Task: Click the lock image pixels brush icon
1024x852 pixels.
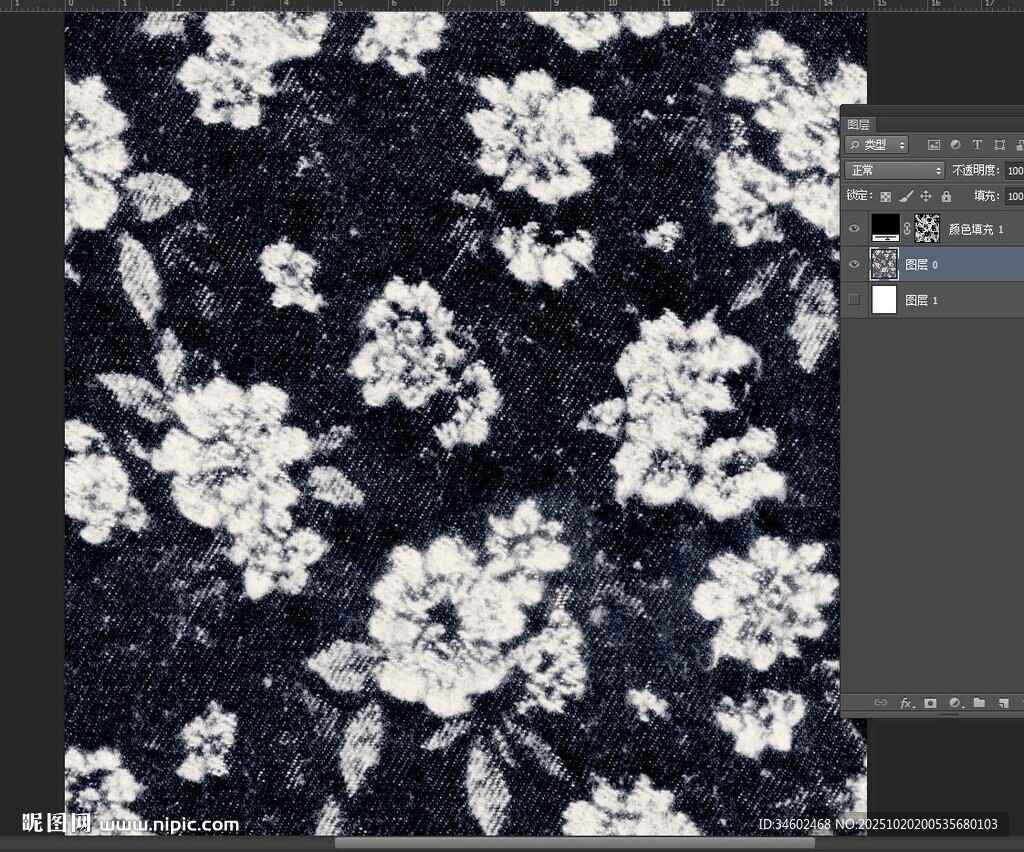Action: (906, 197)
